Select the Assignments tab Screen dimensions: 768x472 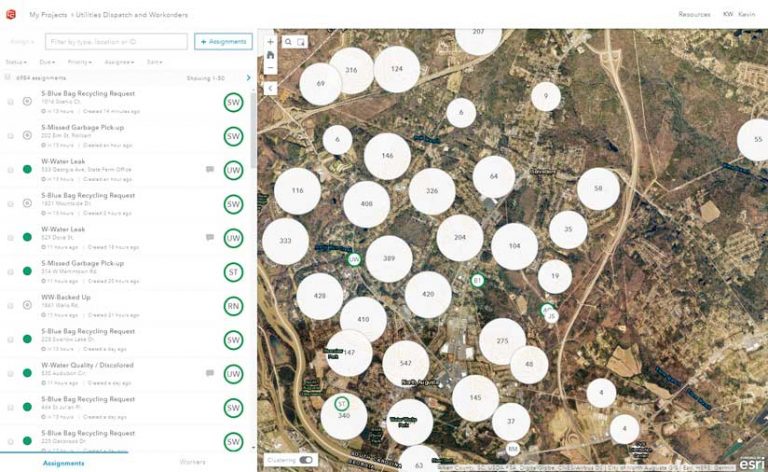tap(64, 463)
